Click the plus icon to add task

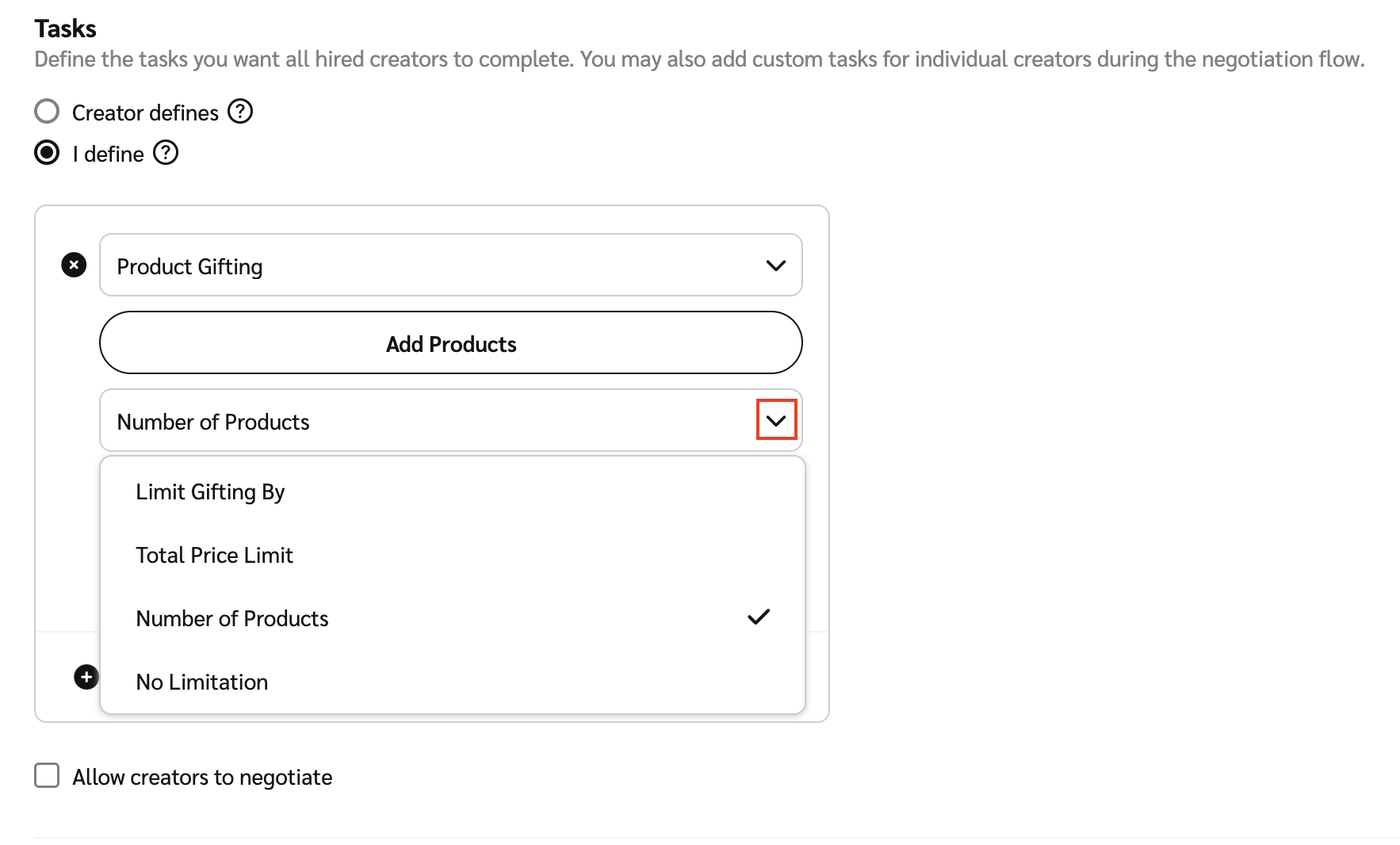[86, 677]
